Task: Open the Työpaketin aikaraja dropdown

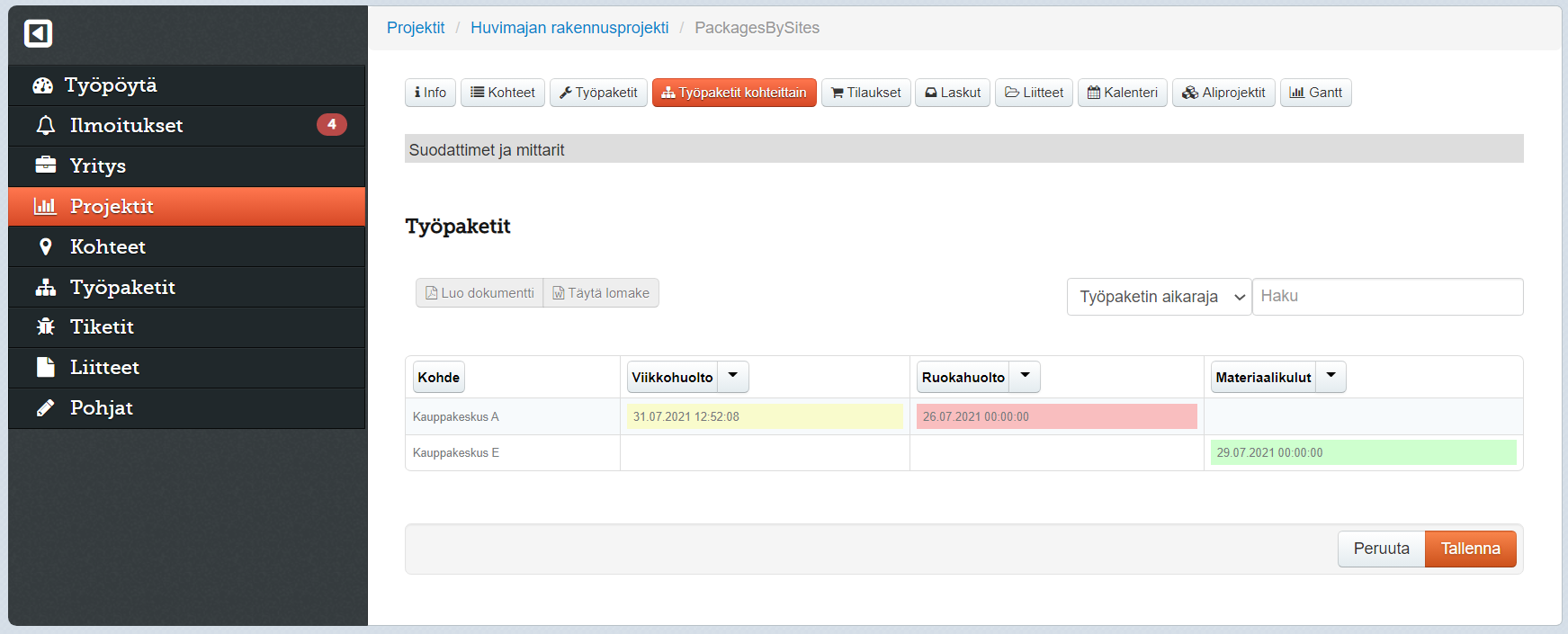Action: pyautogui.click(x=1159, y=297)
